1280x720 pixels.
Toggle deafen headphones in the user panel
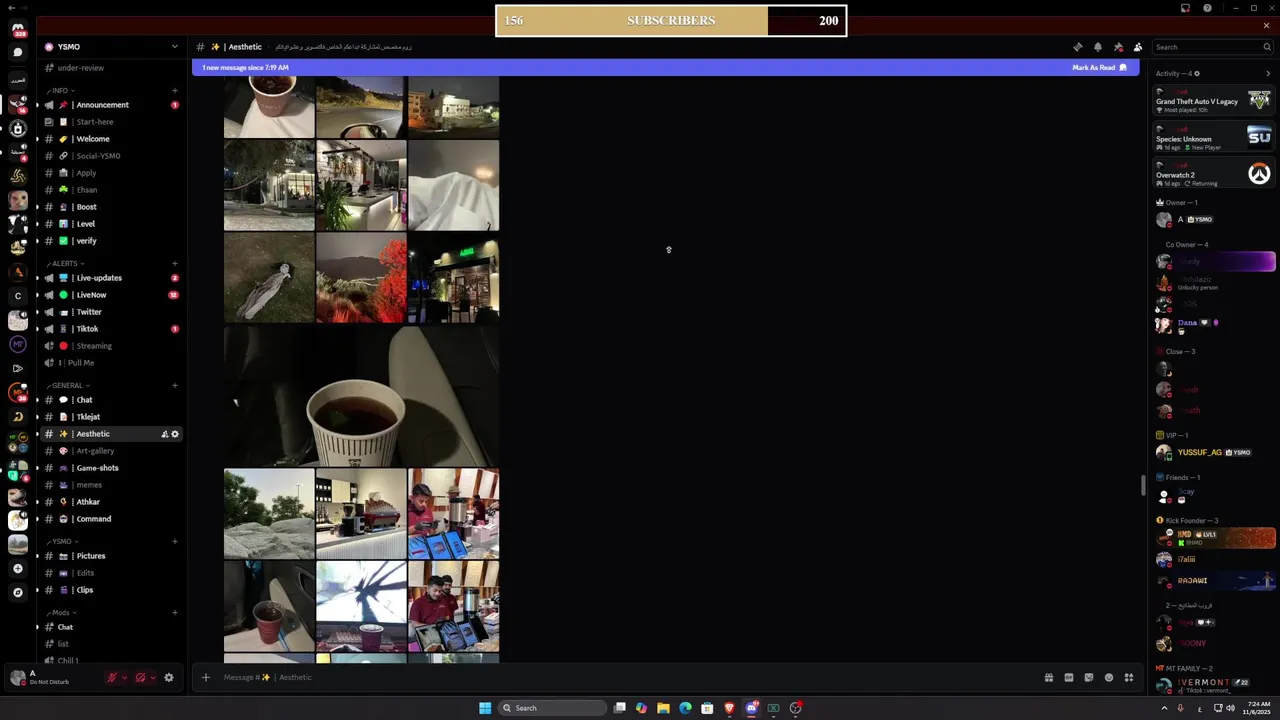[140, 677]
